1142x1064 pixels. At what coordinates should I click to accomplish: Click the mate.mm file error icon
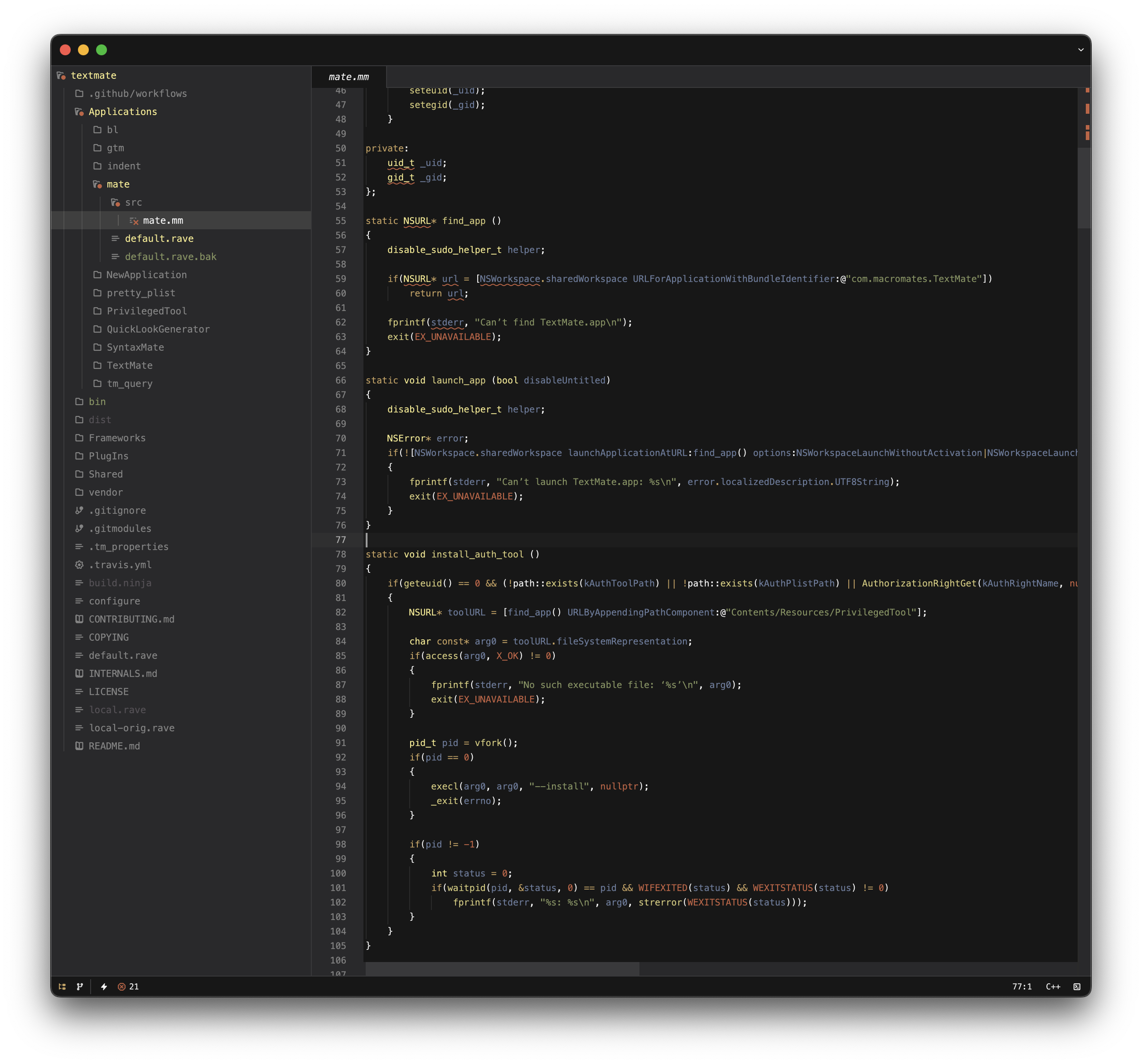click(x=134, y=221)
